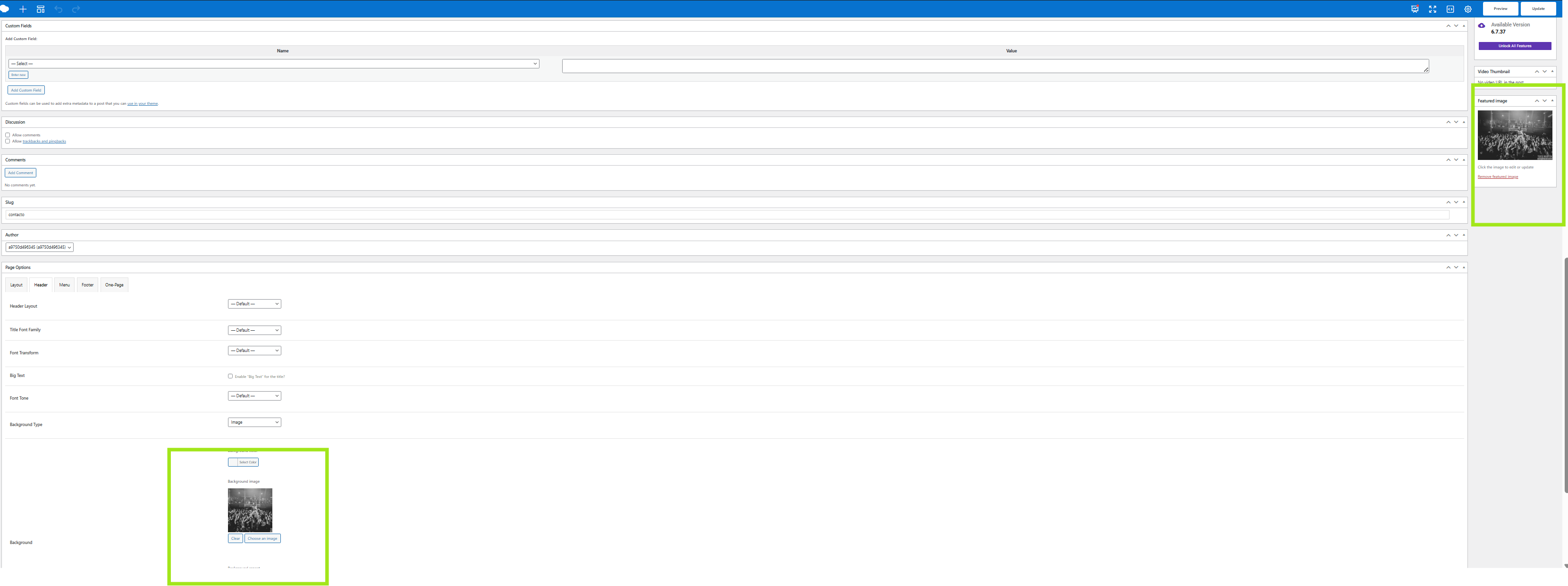Screen dimensions: 1568x586
Task: Click the Remove featured image link
Action: coord(1497,176)
